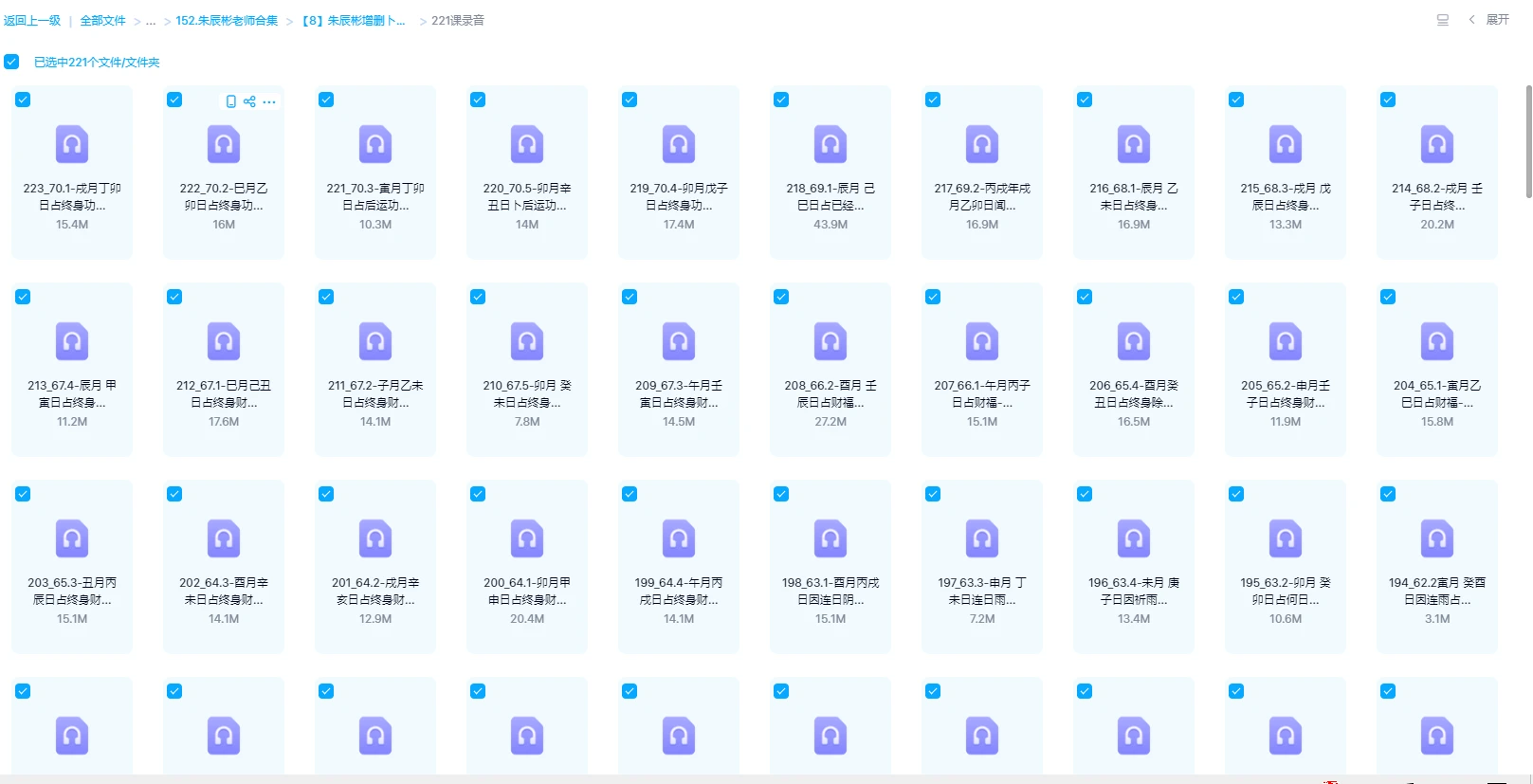The width and height of the screenshot is (1533, 784).
Task: Click the 43.9M file size label
Action: click(x=830, y=225)
